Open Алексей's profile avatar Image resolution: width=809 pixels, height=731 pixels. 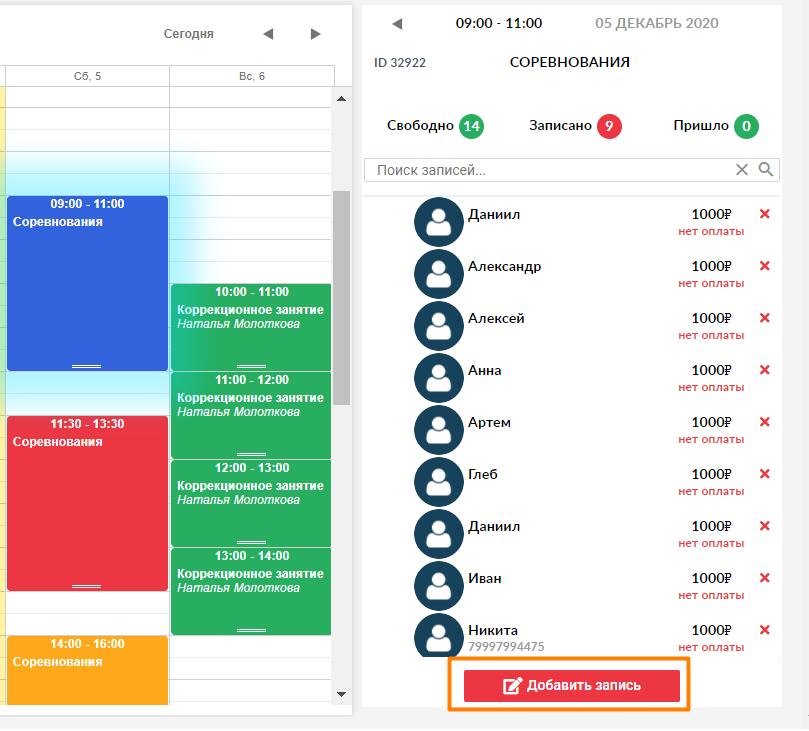pos(438,326)
